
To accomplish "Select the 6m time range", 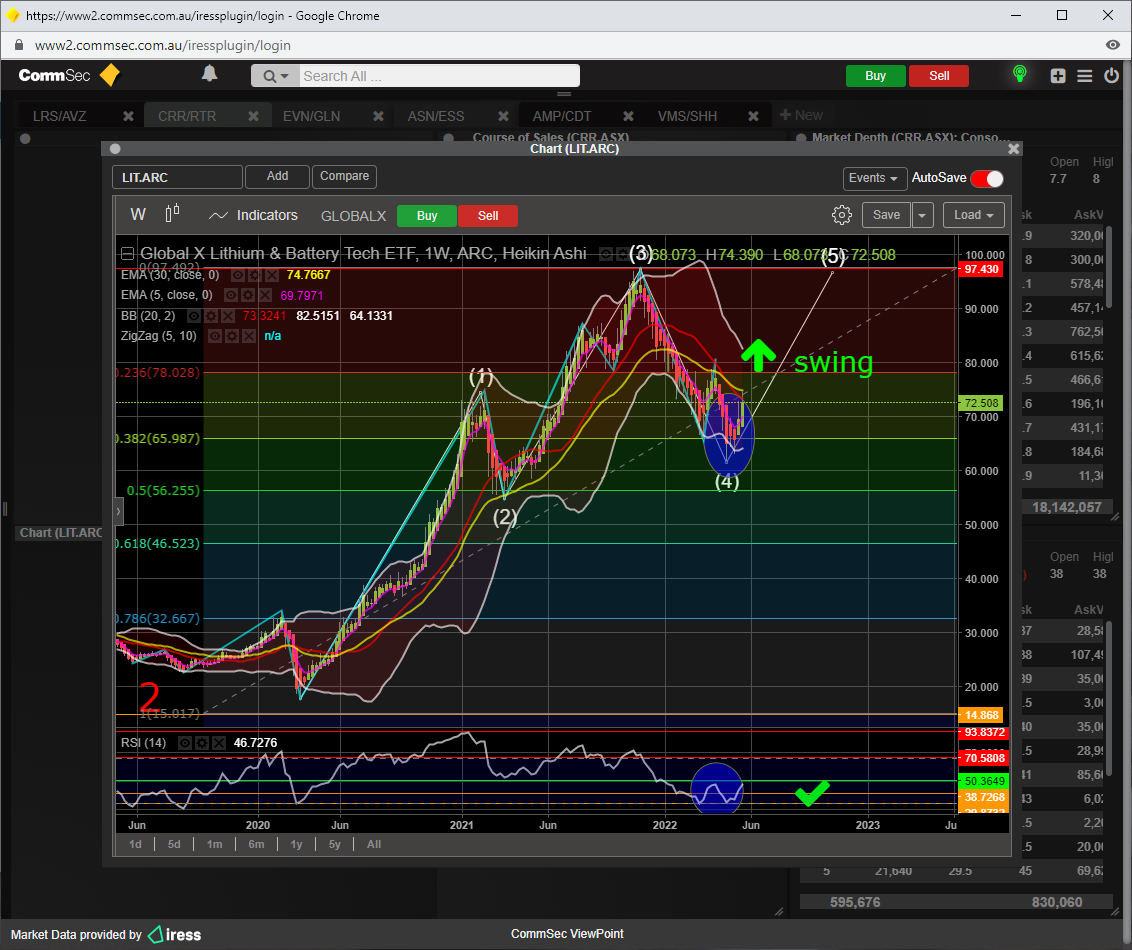I will [256, 844].
